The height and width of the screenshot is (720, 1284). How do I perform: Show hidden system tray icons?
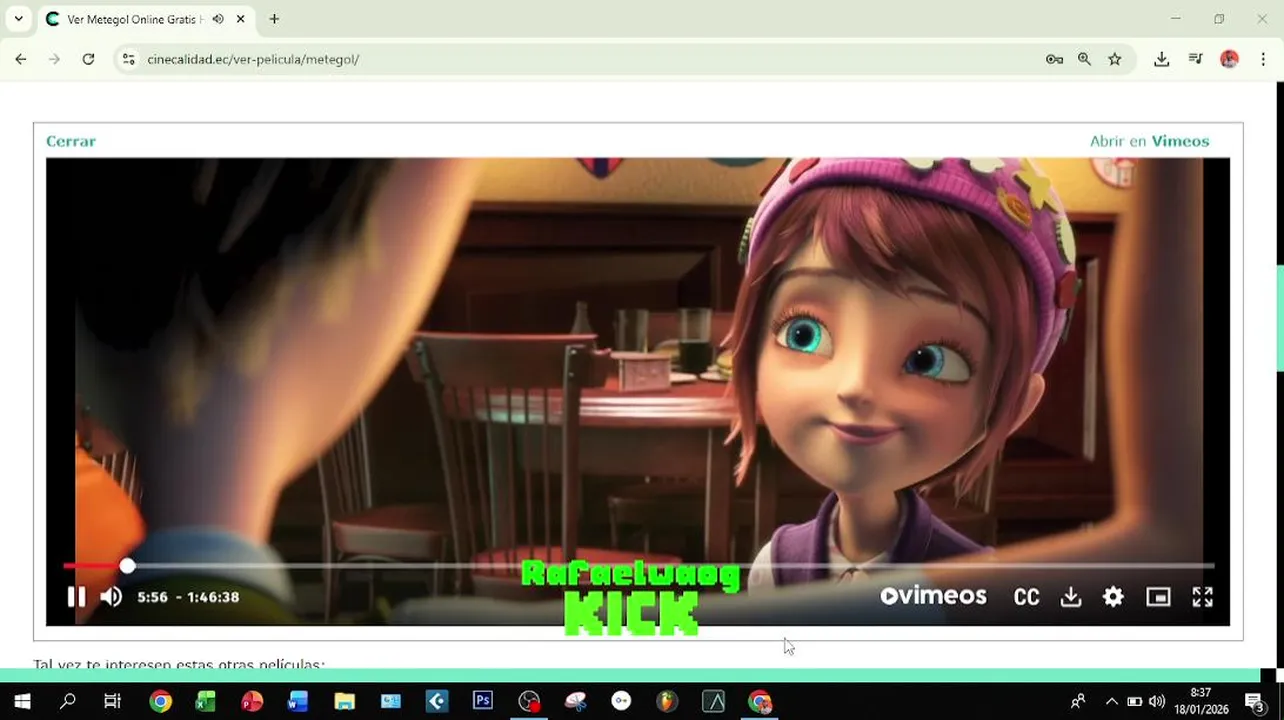pos(1111,701)
